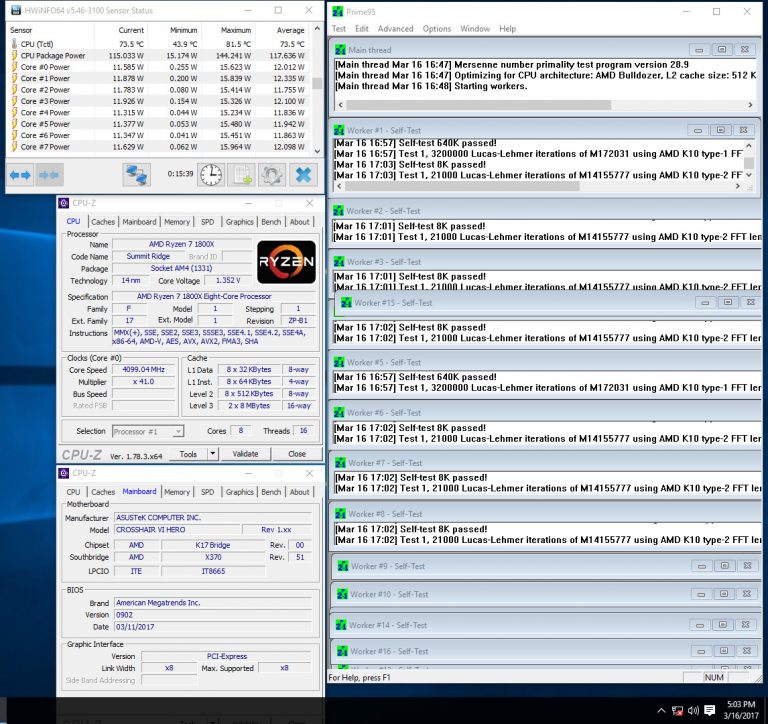The image size is (768, 724).
Task: Click the clock reset timer icon
Action: pos(210,175)
